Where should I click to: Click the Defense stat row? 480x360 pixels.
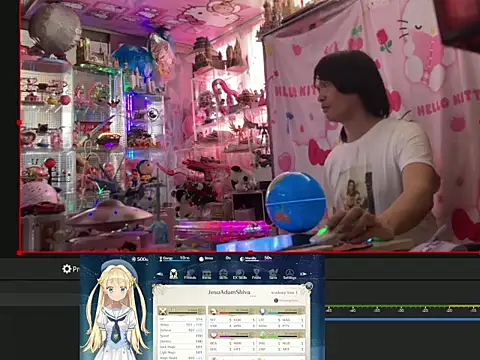click(181, 330)
